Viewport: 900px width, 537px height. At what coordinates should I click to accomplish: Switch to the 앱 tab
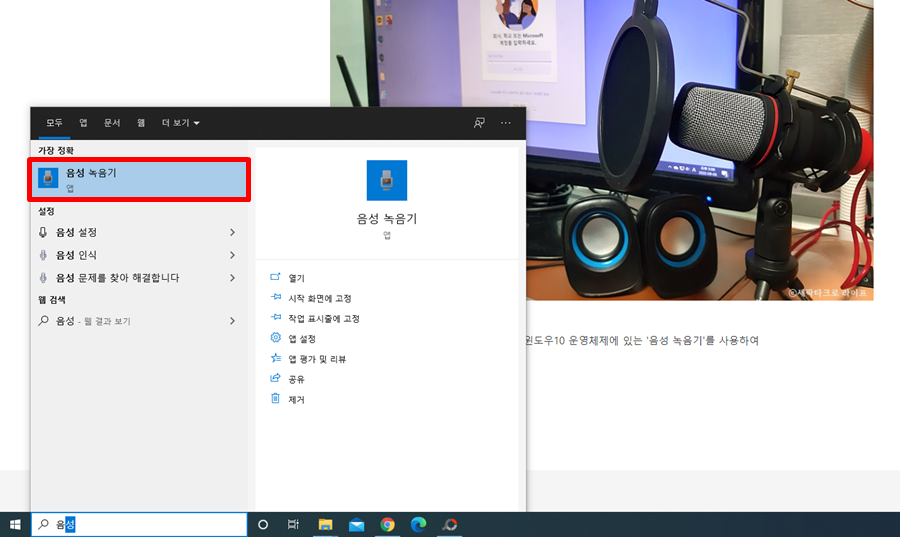click(83, 123)
